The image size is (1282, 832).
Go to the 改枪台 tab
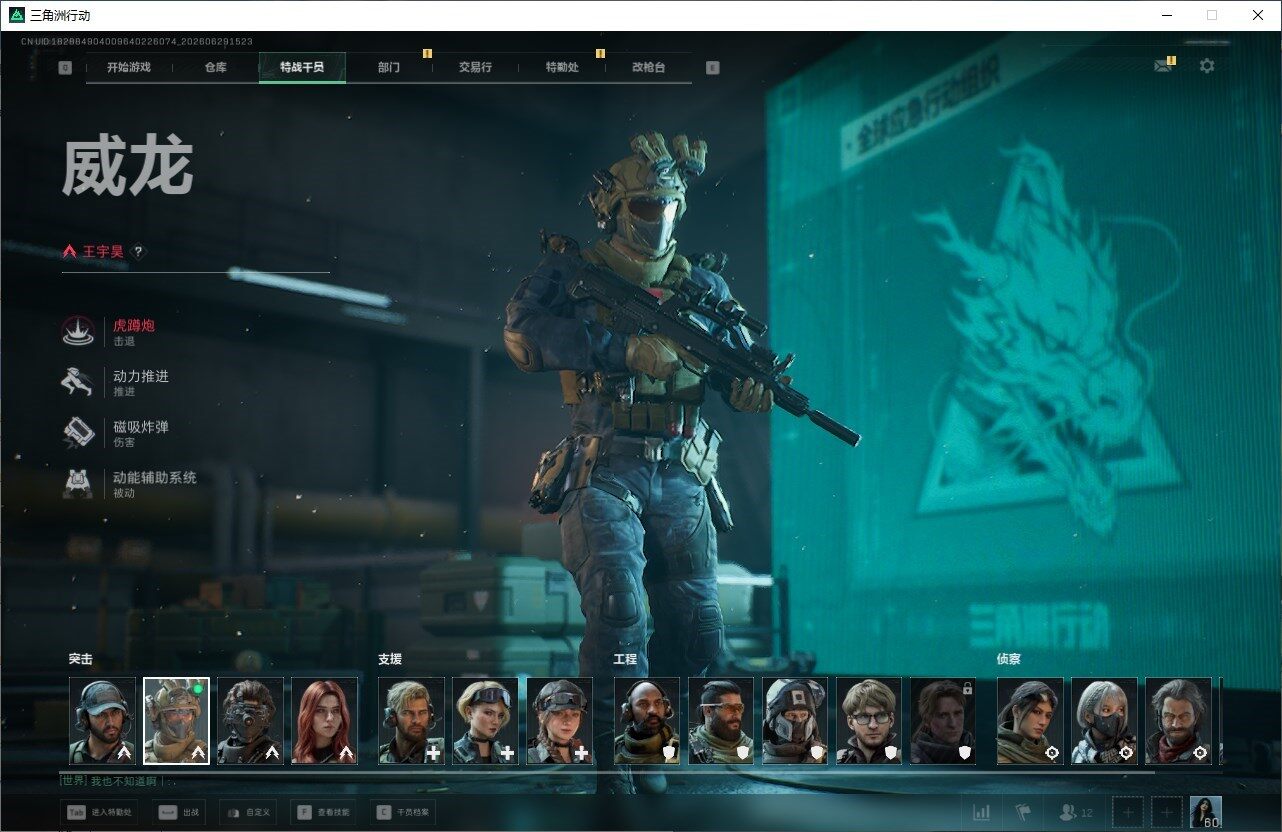click(648, 68)
